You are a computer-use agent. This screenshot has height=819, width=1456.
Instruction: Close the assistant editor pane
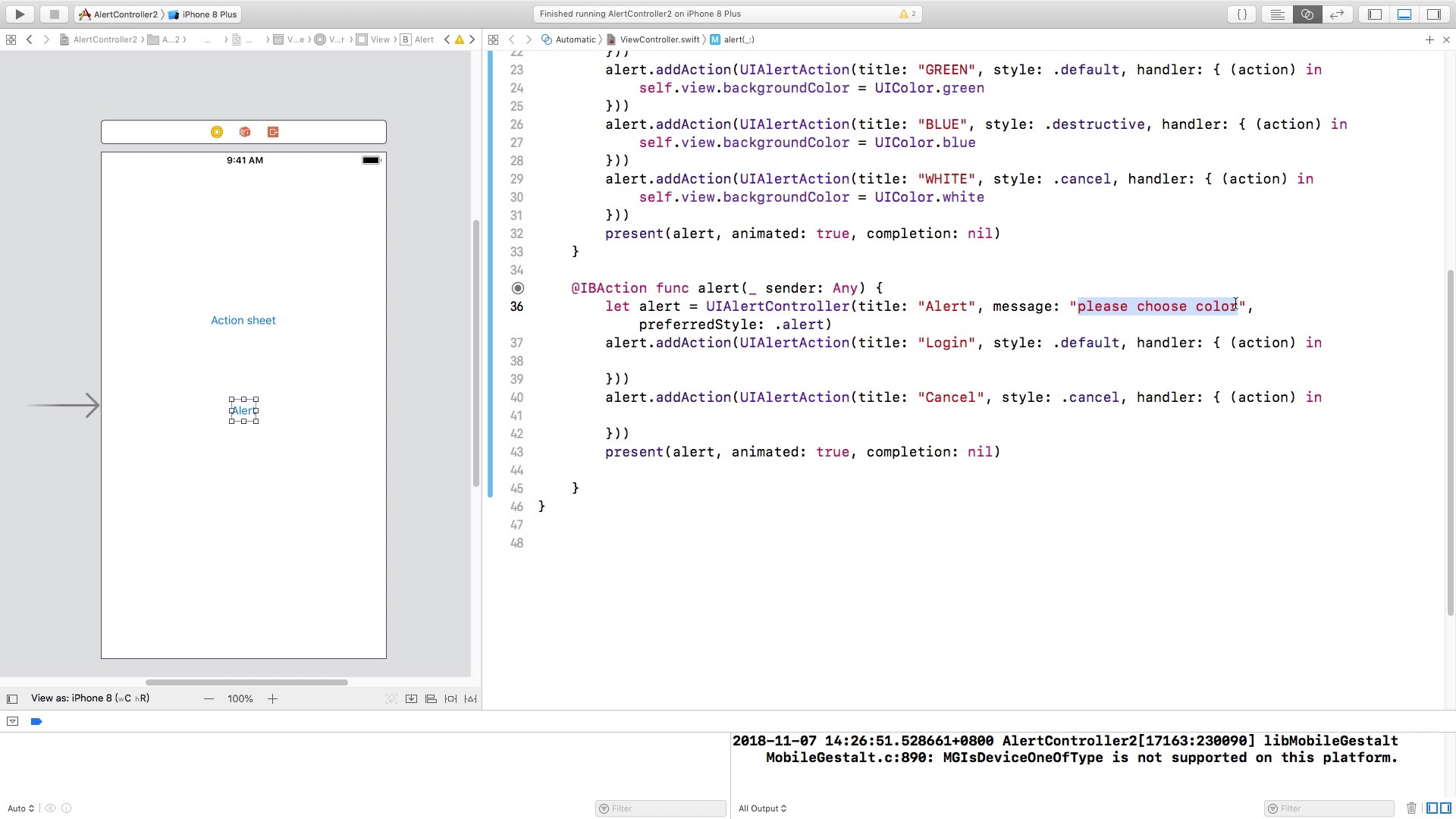[x=1446, y=39]
